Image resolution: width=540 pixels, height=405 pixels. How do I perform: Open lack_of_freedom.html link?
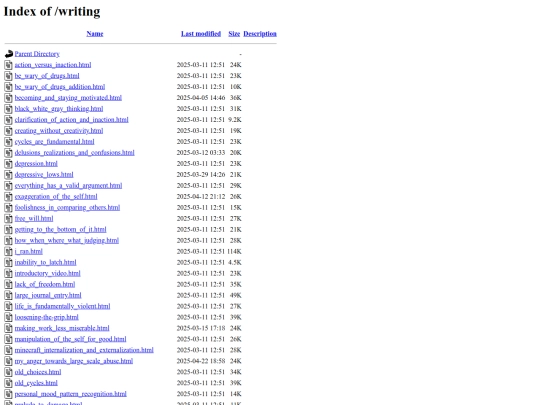45,284
